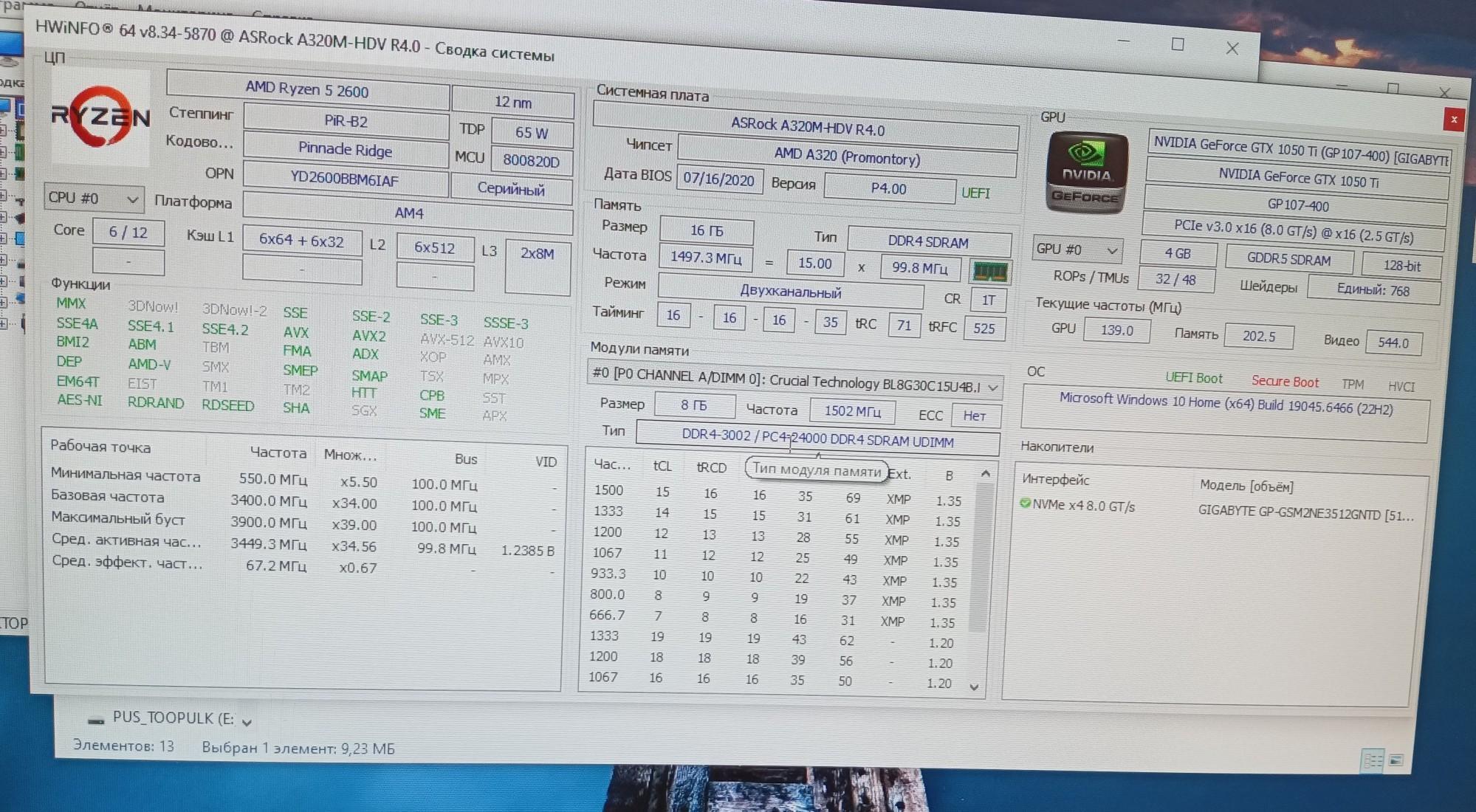Click the L1 cache value 6x64 + 6x32

[x=301, y=241]
